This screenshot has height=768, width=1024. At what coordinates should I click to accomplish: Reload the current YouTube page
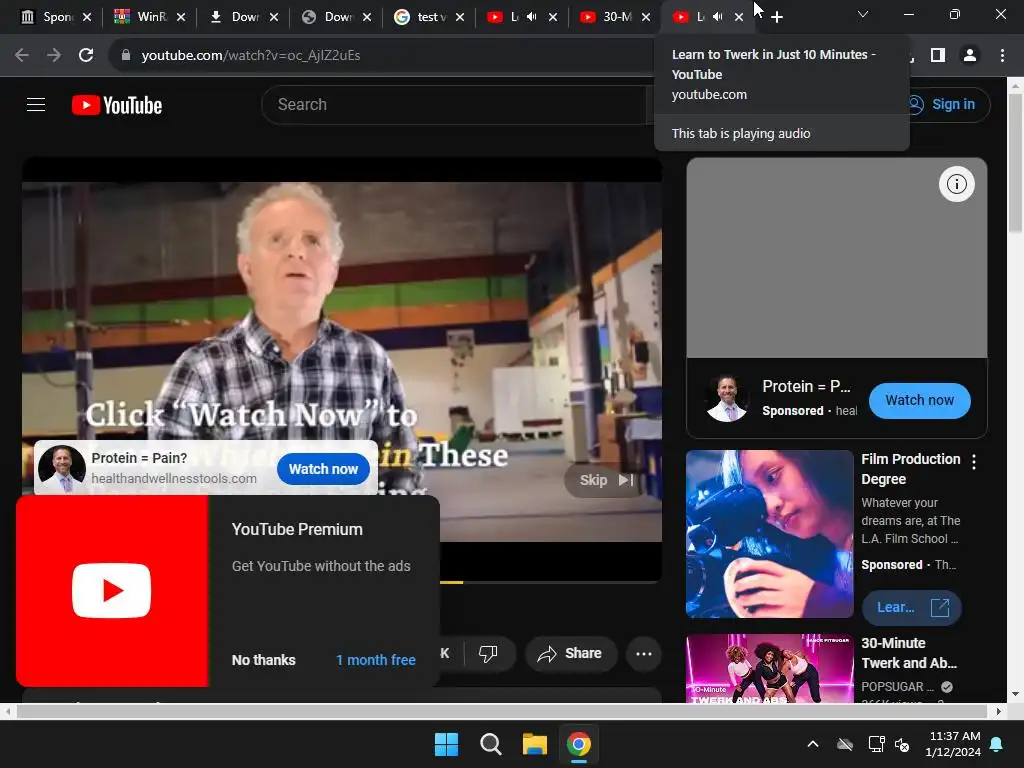[86, 56]
